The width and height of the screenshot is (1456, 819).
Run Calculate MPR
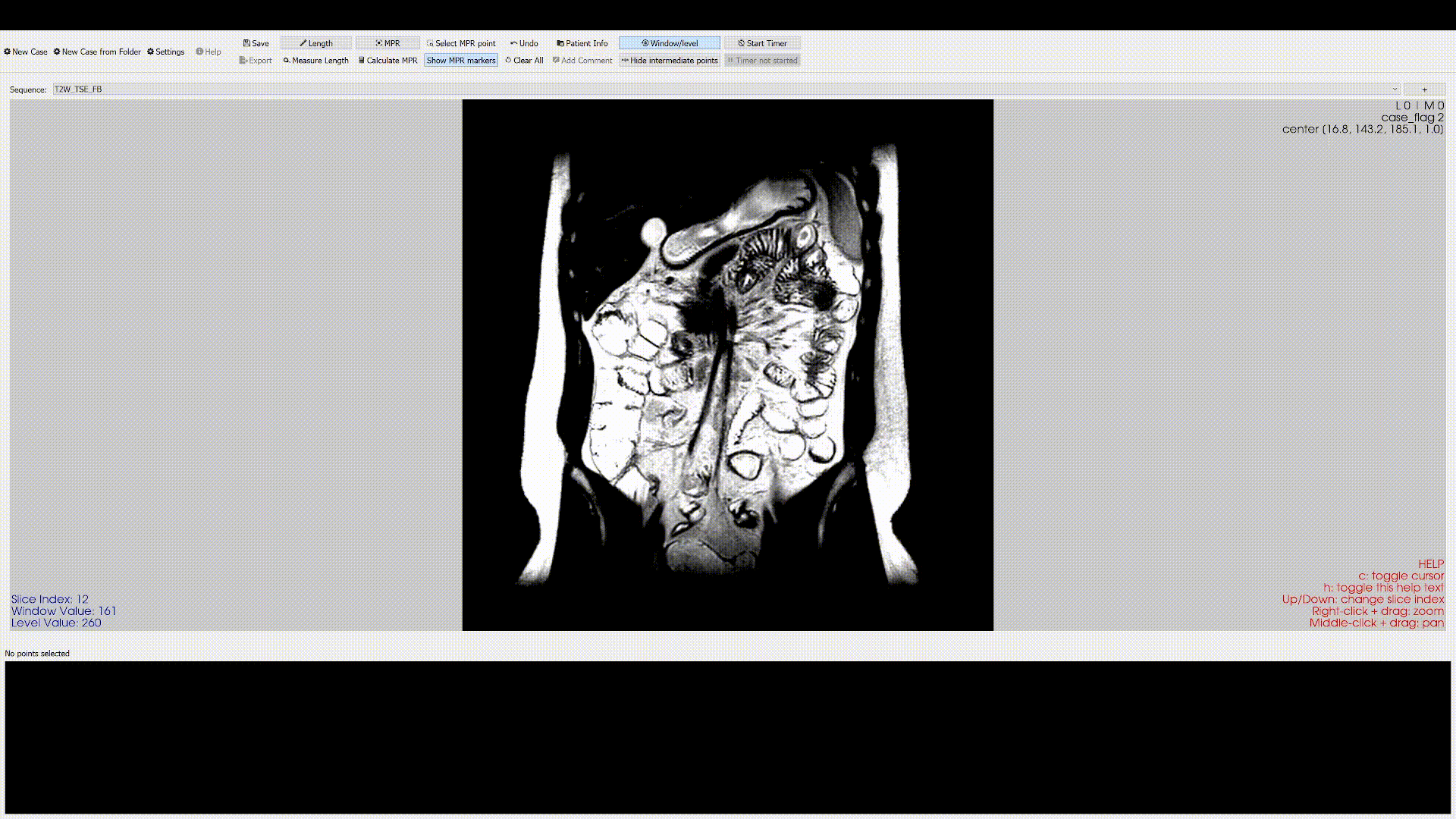pos(388,60)
